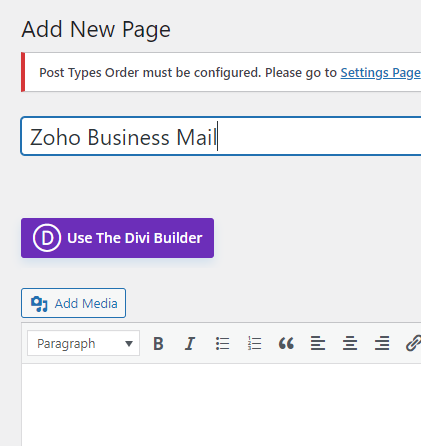
Task: Click the camera and music media icon
Action: pos(39,304)
